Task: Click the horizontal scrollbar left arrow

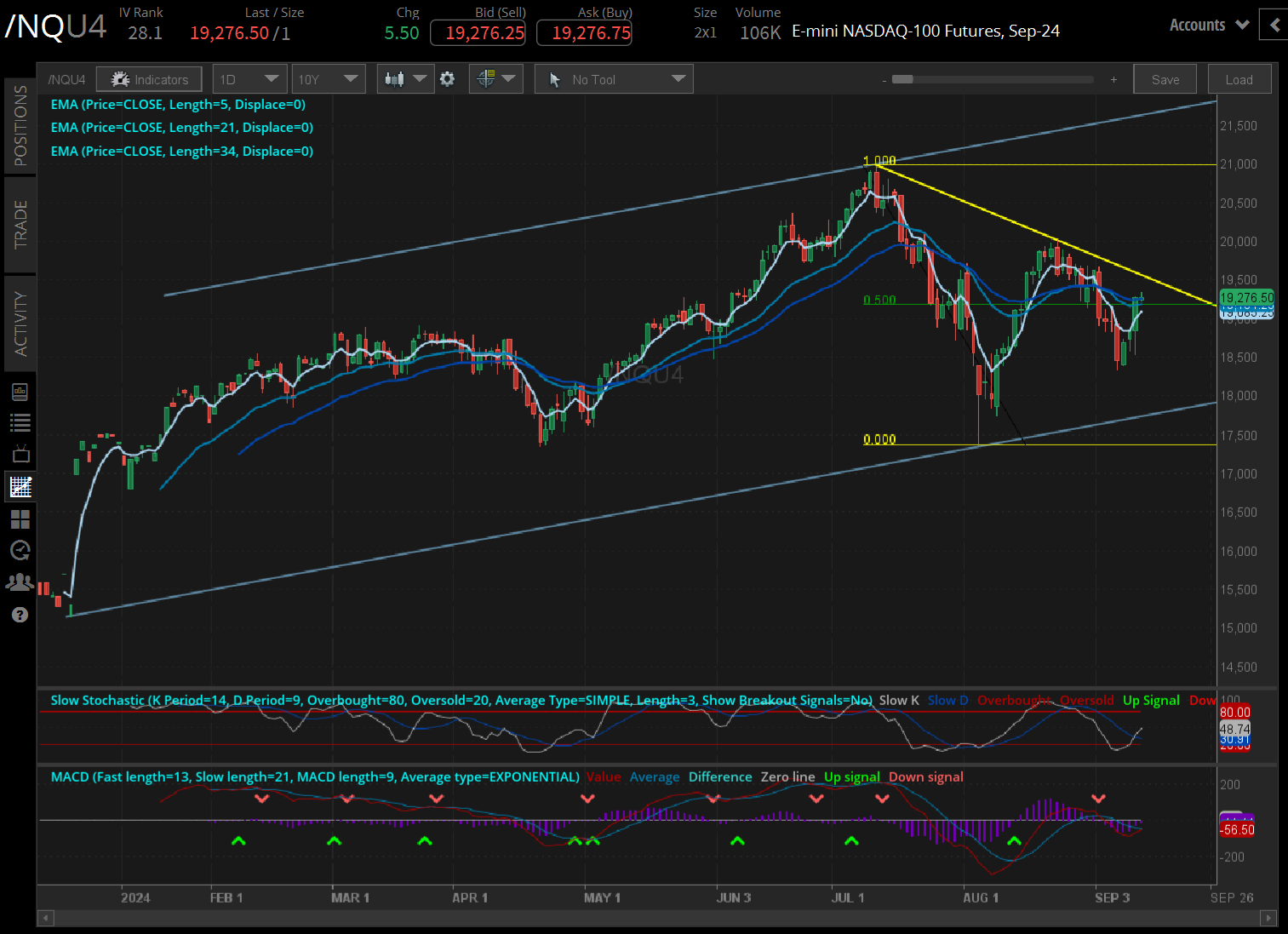Action: pos(45,918)
